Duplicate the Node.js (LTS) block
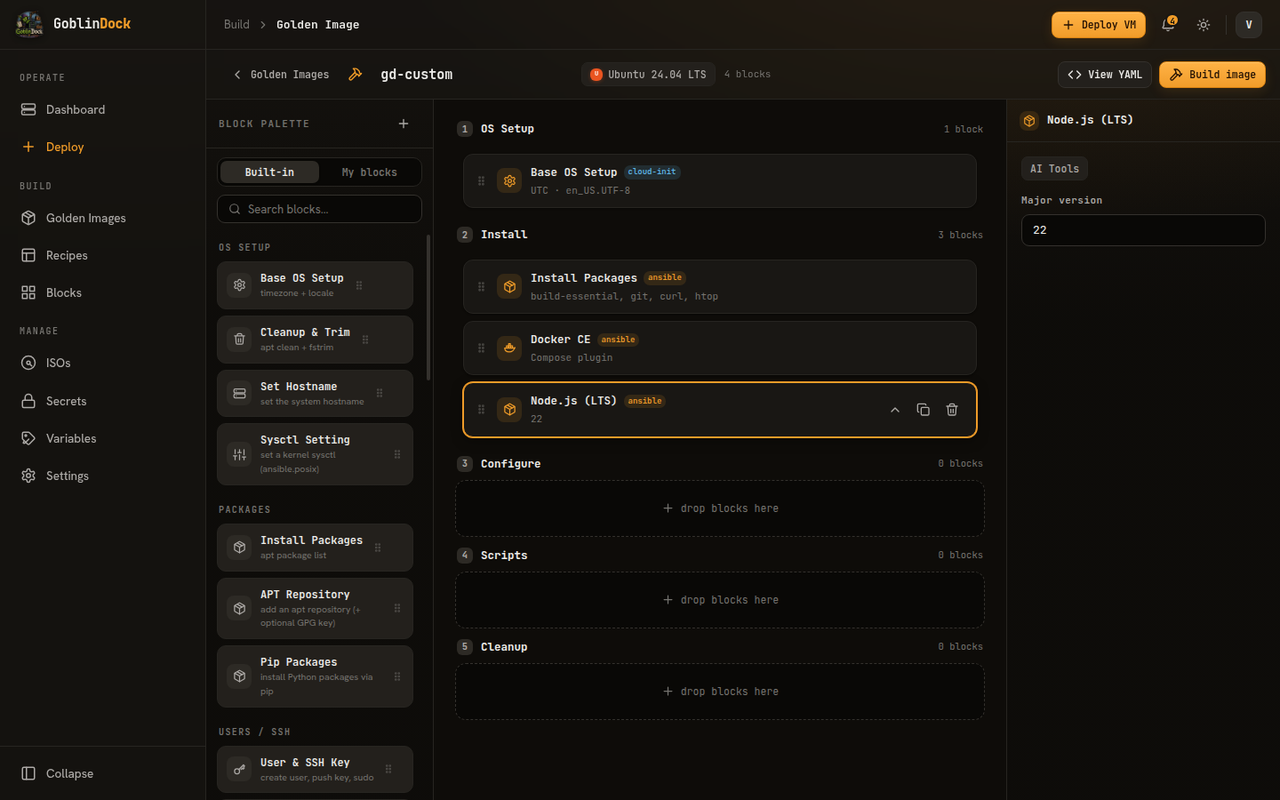The image size is (1280, 800). (x=923, y=410)
